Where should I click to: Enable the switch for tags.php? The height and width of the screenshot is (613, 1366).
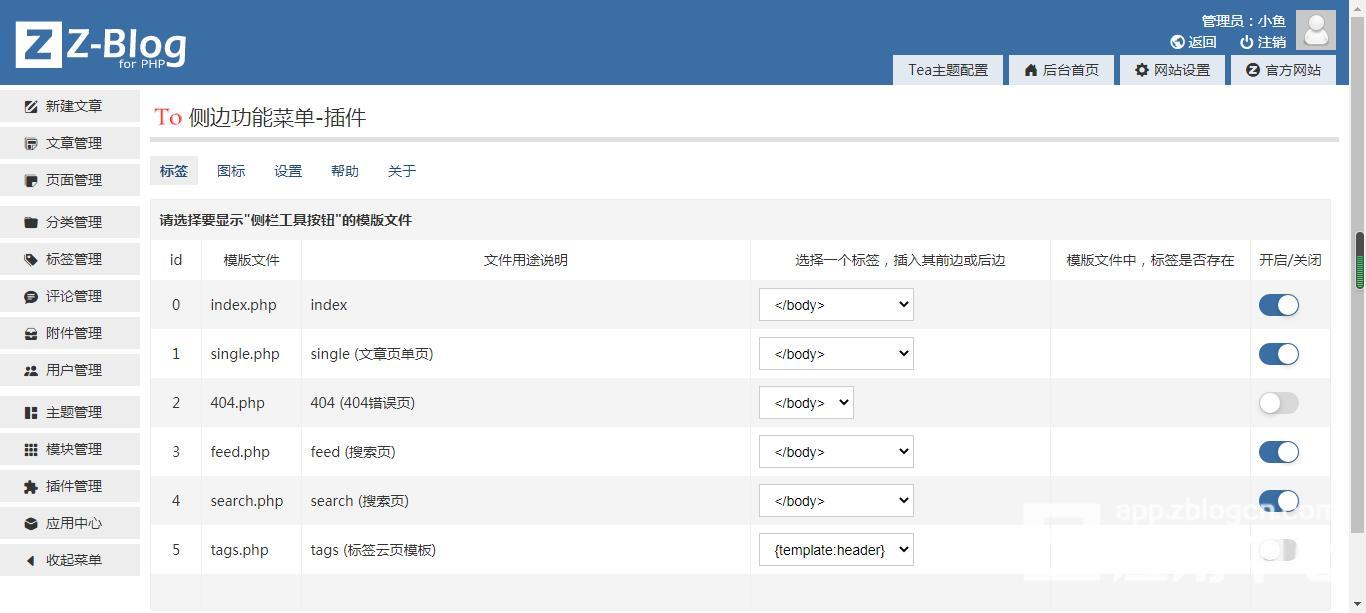(x=1278, y=550)
